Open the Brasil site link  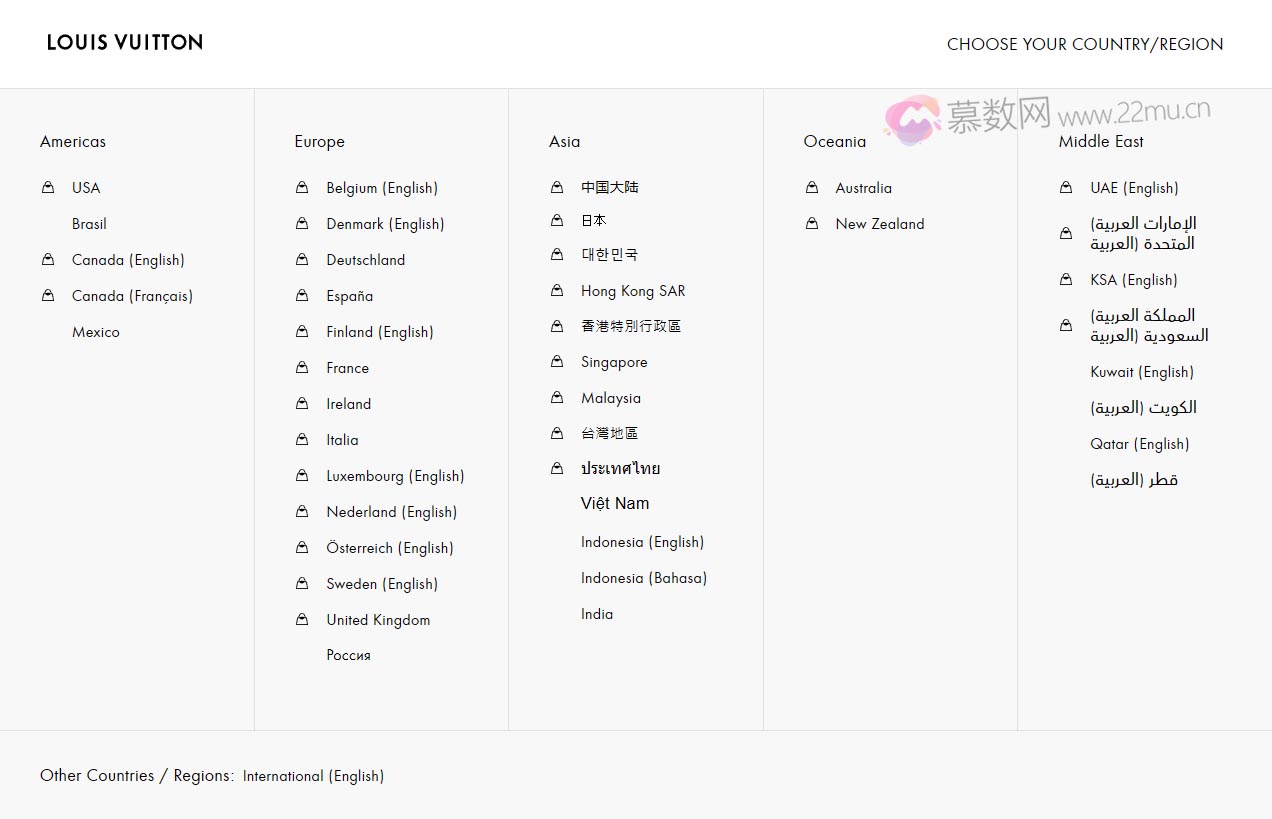coord(89,224)
